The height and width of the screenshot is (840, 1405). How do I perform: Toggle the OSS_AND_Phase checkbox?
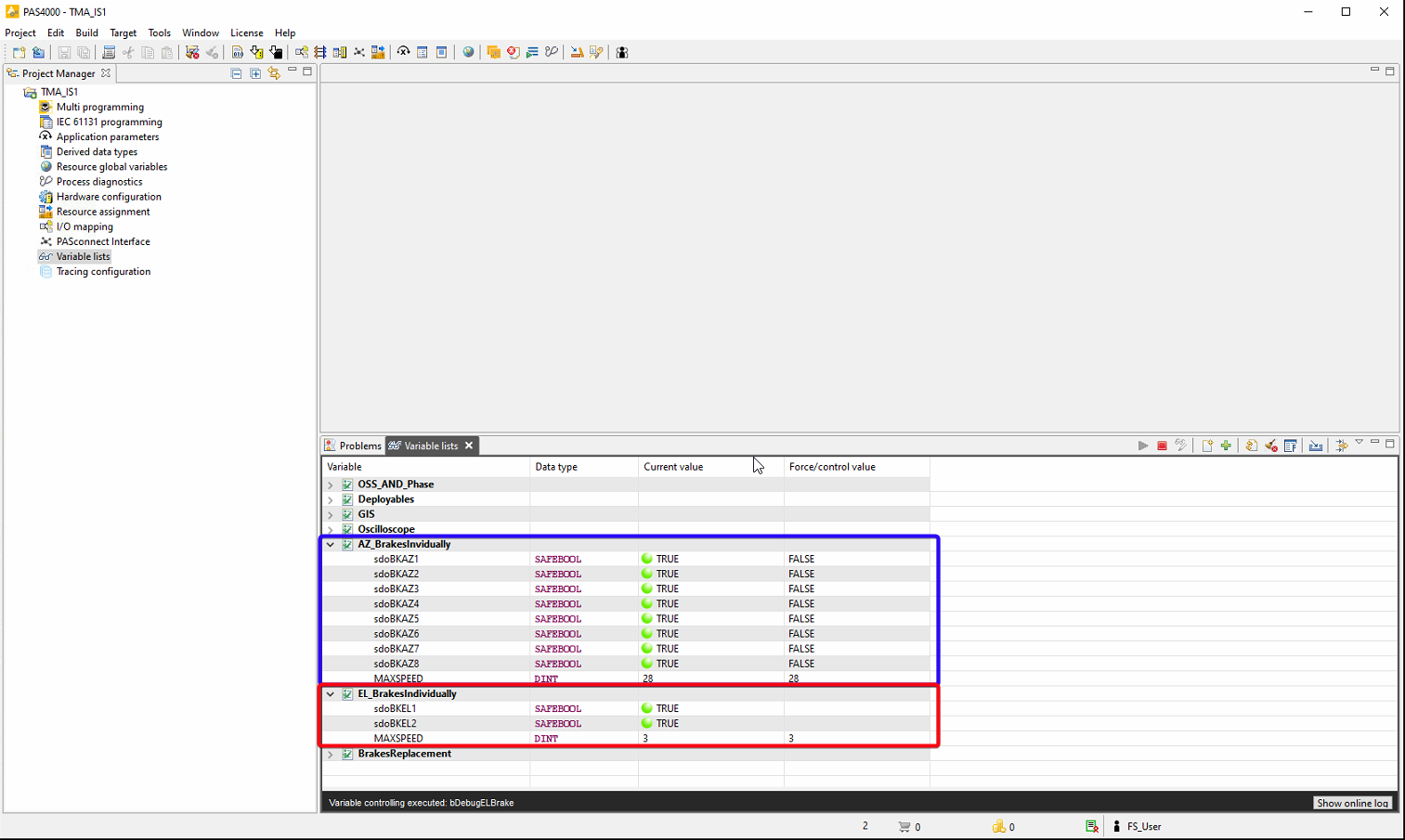tap(347, 485)
